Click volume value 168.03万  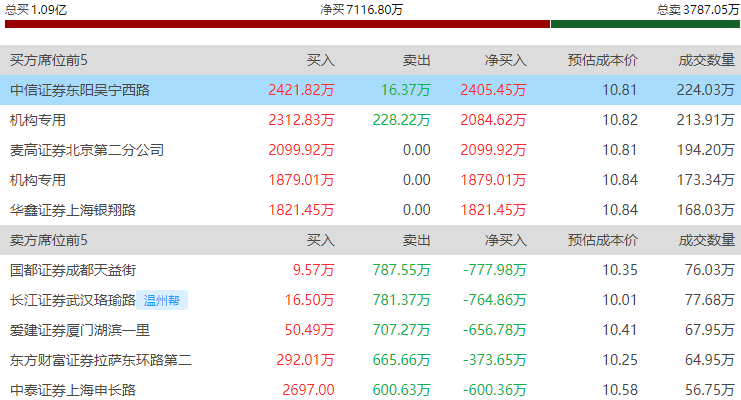point(706,210)
